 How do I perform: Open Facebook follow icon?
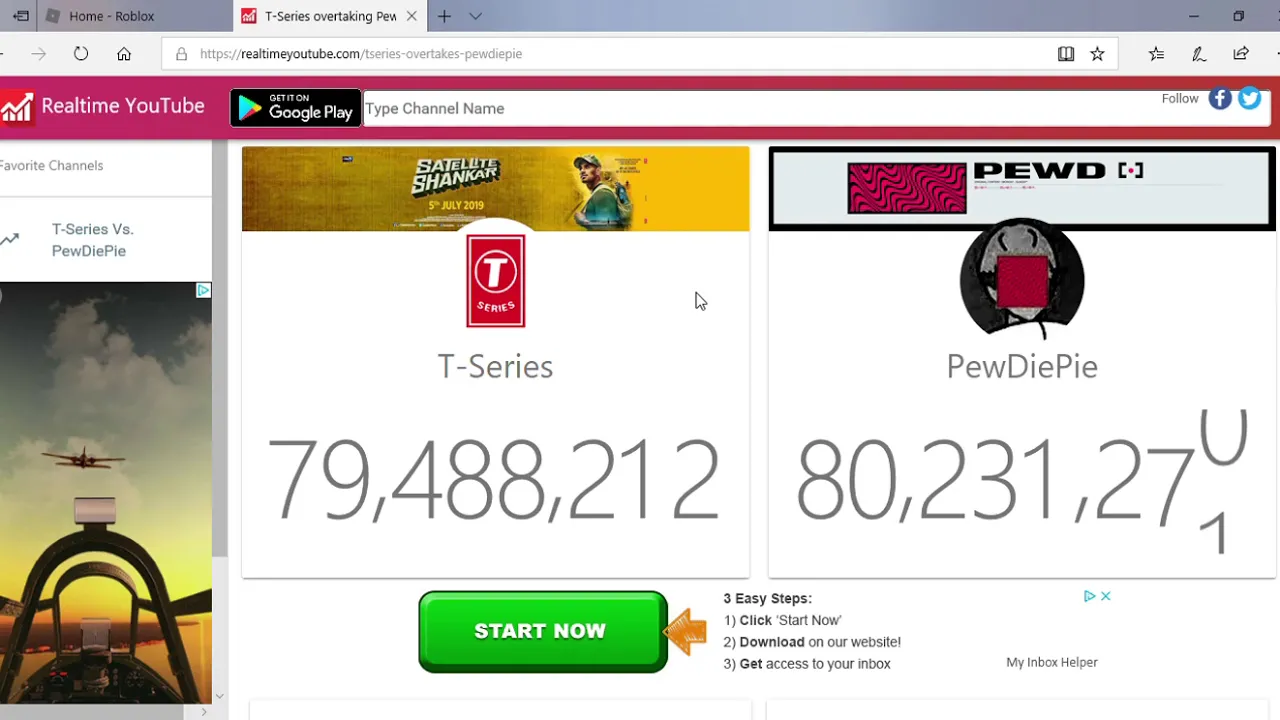click(x=1220, y=98)
